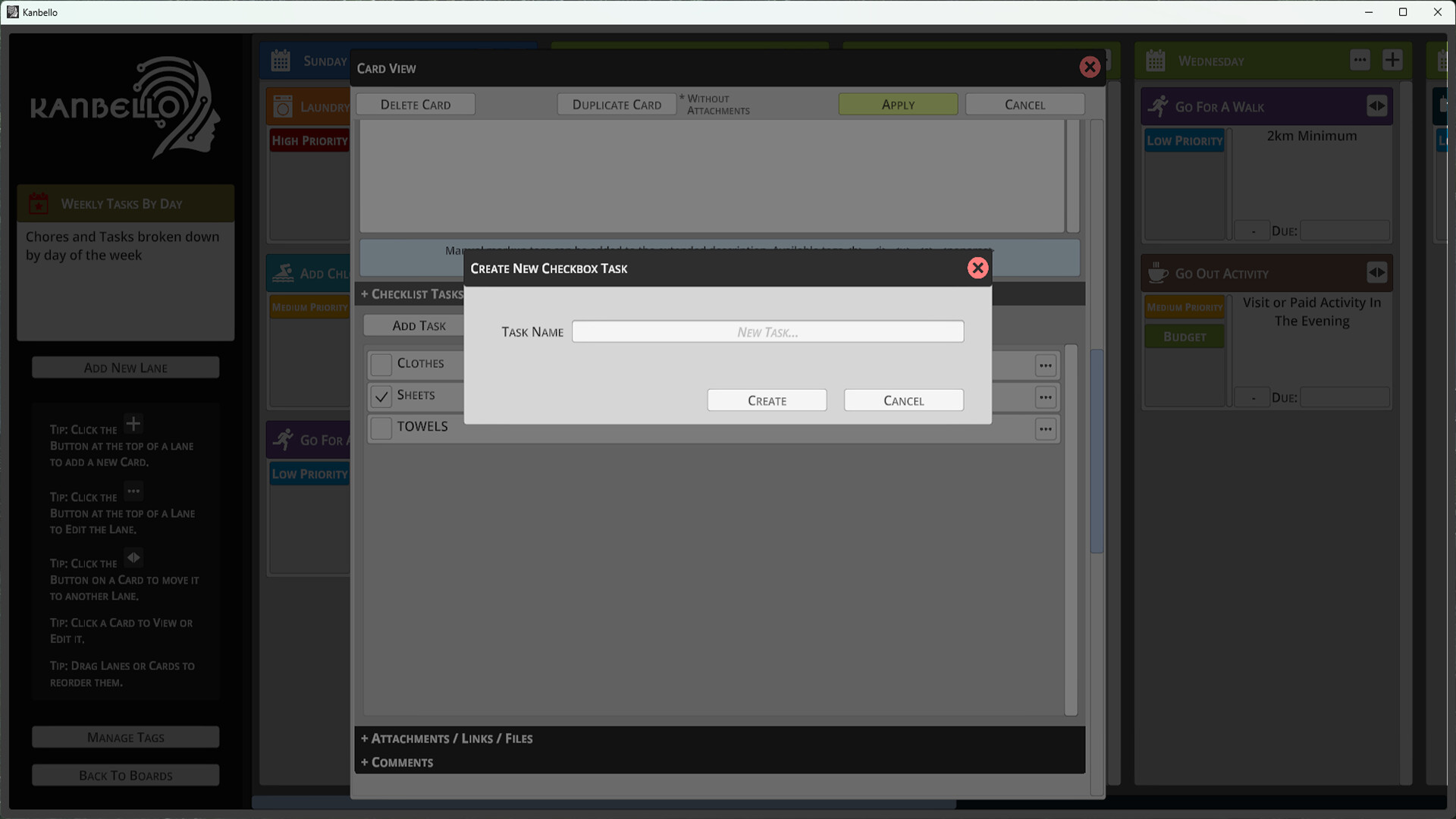
Task: Expand the Comments section
Action: [397, 762]
